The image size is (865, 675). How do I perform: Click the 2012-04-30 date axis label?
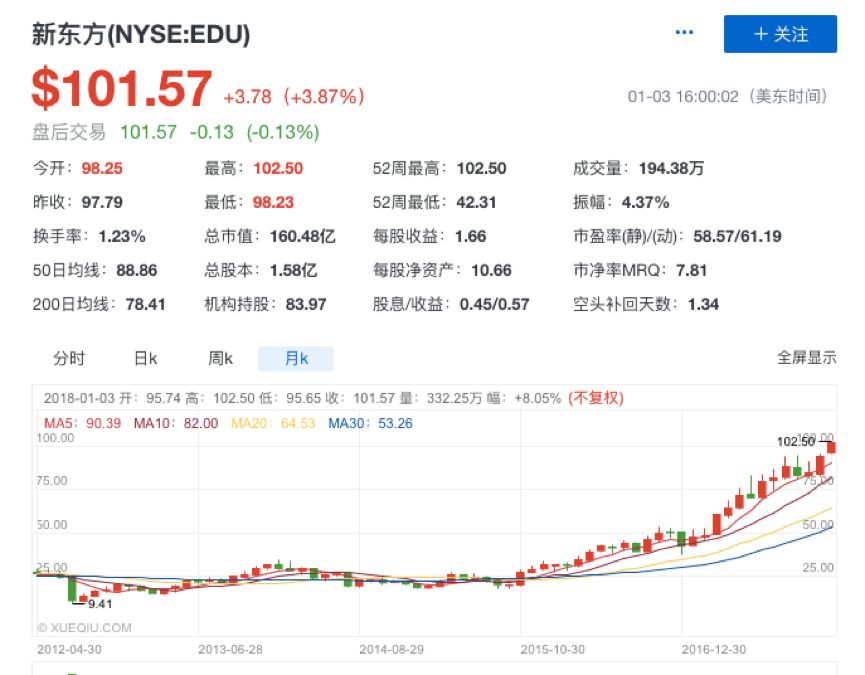tap(70, 649)
